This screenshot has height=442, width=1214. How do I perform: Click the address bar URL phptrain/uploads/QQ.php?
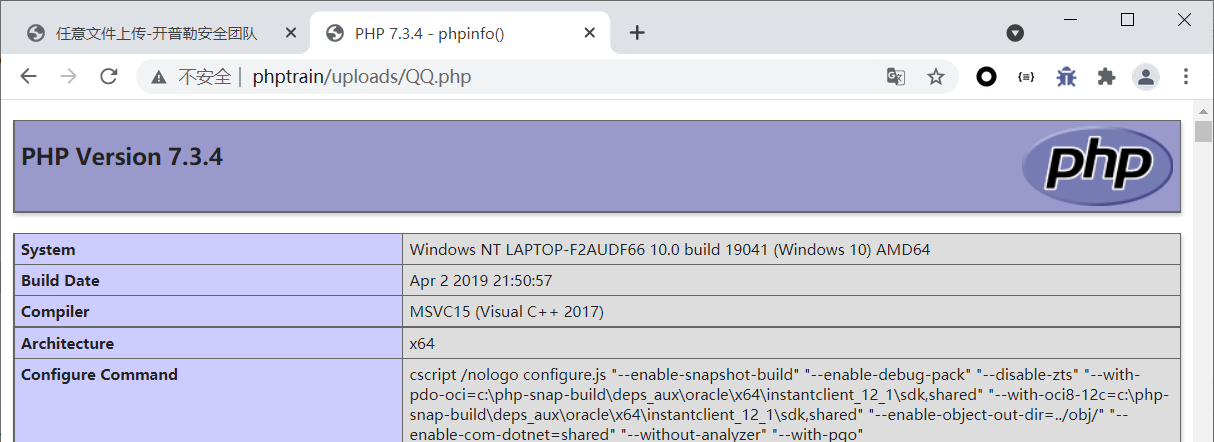[x=362, y=77]
